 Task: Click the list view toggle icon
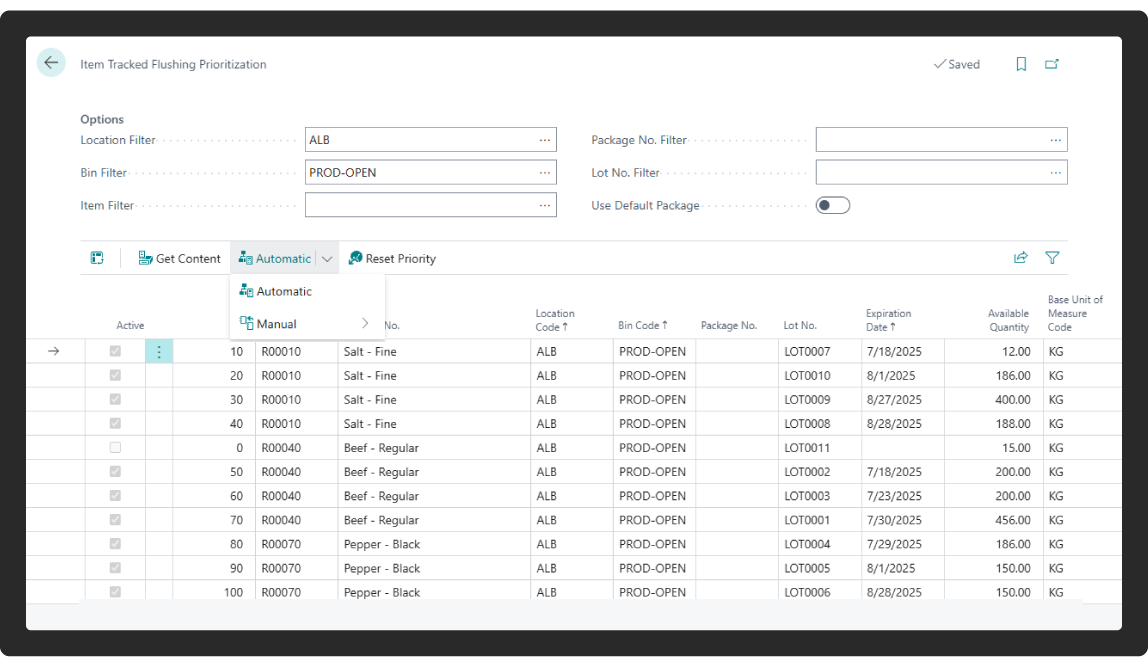point(97,258)
